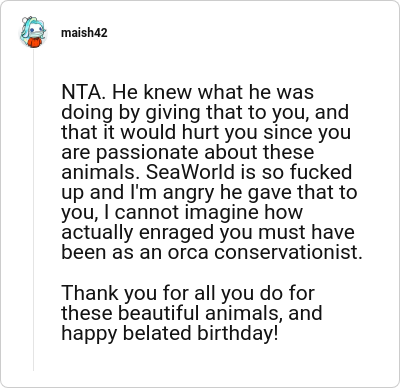Viewport: 400px width, 388px height.
Task: Click the orange body of the avatar
Action: 34,43
